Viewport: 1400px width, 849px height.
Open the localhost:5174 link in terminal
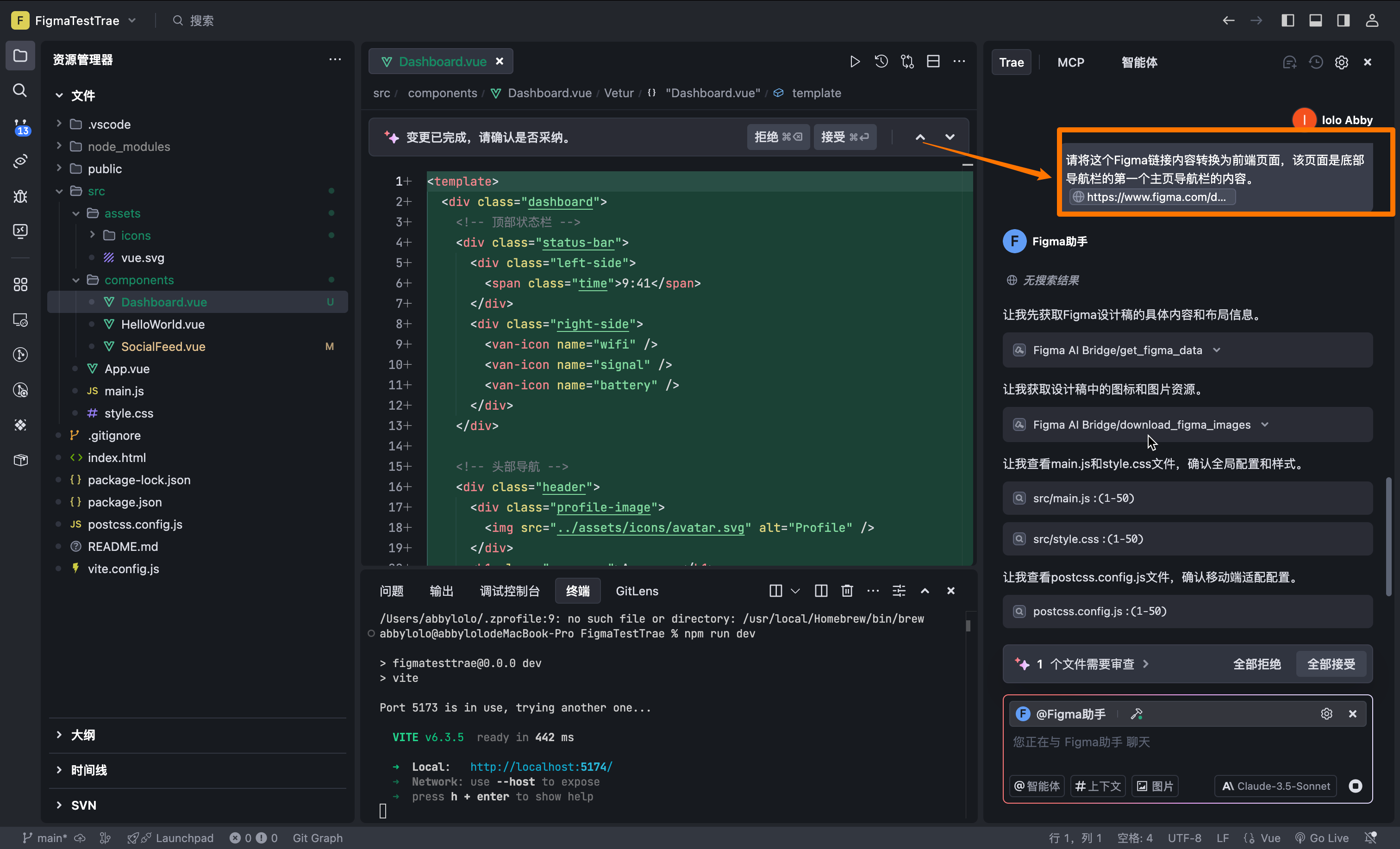point(541,767)
